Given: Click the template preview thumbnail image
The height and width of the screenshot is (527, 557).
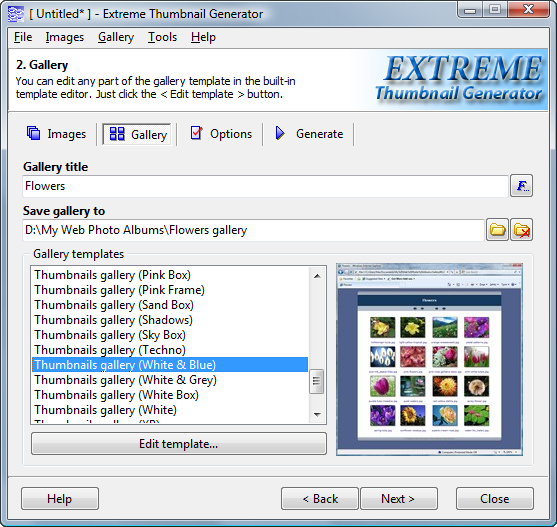Looking at the screenshot, I should [429, 359].
